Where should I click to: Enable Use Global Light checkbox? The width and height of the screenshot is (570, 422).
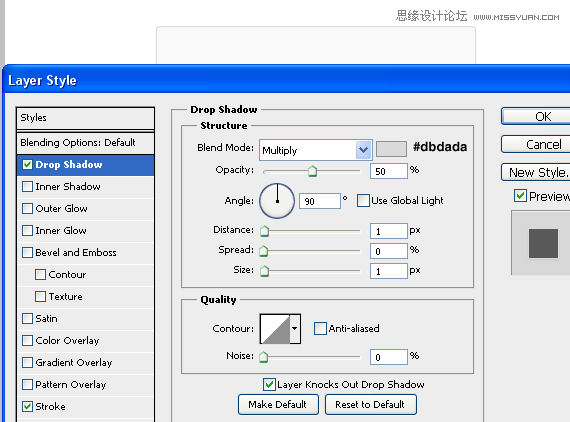(x=363, y=201)
